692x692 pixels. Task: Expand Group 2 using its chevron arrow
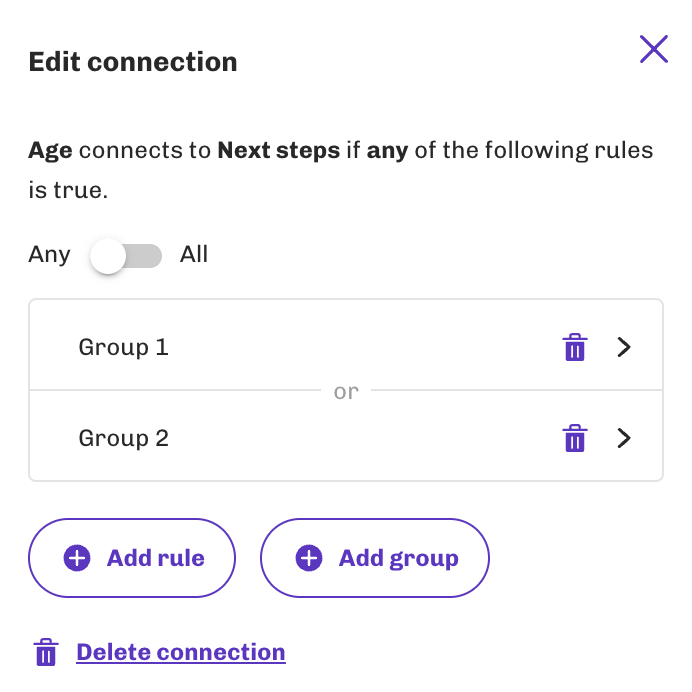pos(624,438)
